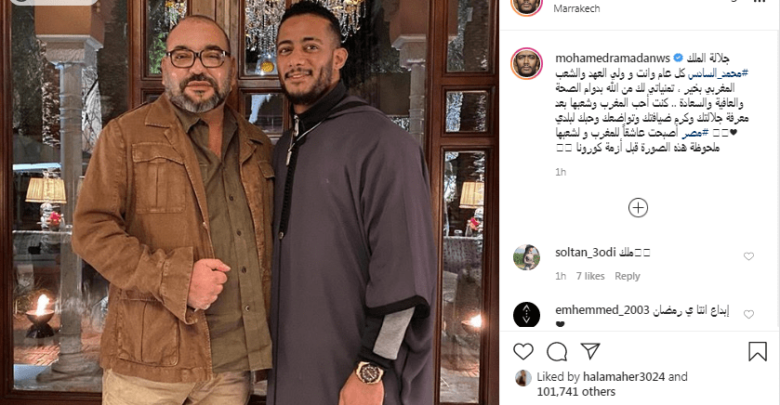View the 101,741 others who liked

point(576,392)
